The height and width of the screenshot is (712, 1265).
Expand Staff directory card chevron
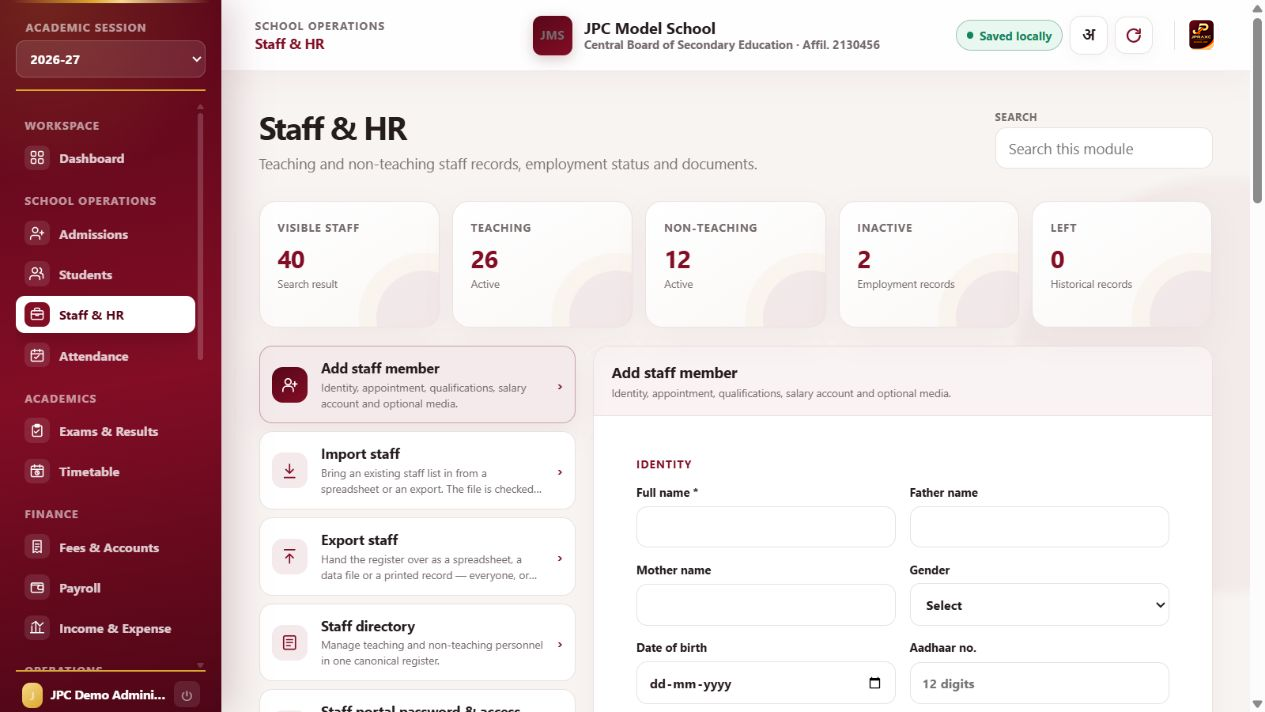(x=560, y=644)
